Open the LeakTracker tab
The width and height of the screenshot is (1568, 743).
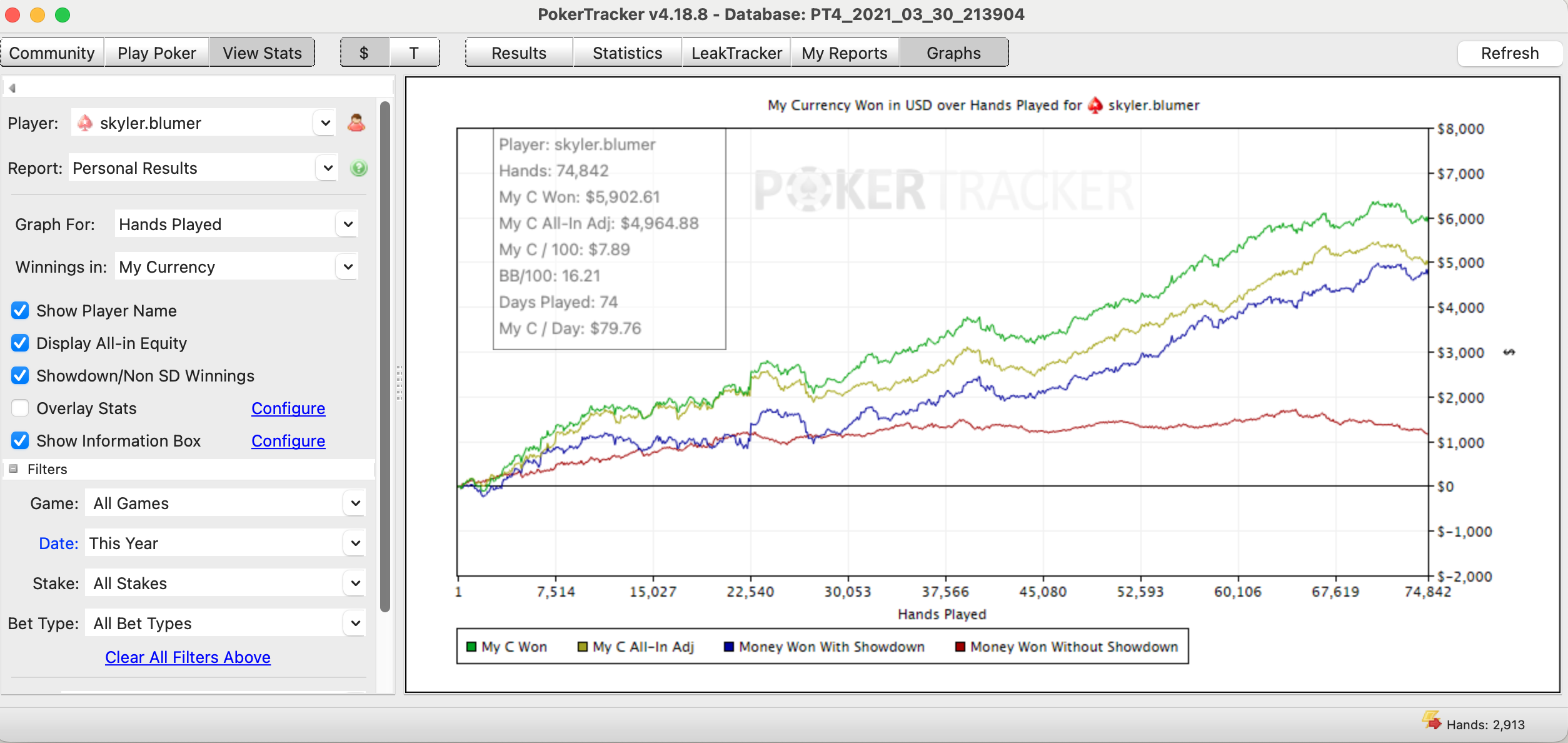pos(736,53)
